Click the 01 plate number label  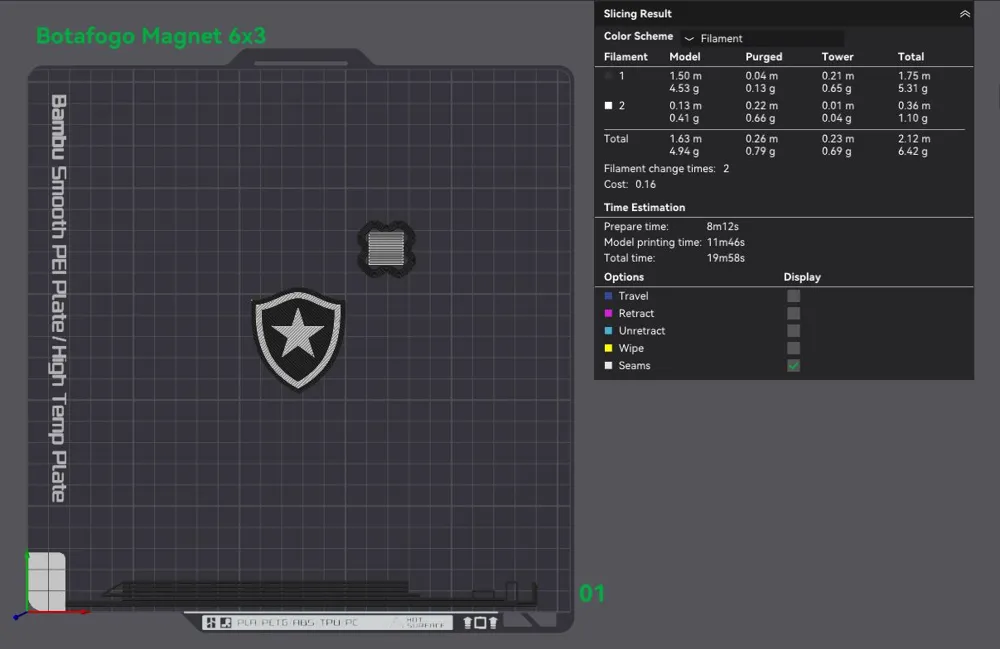tap(592, 594)
